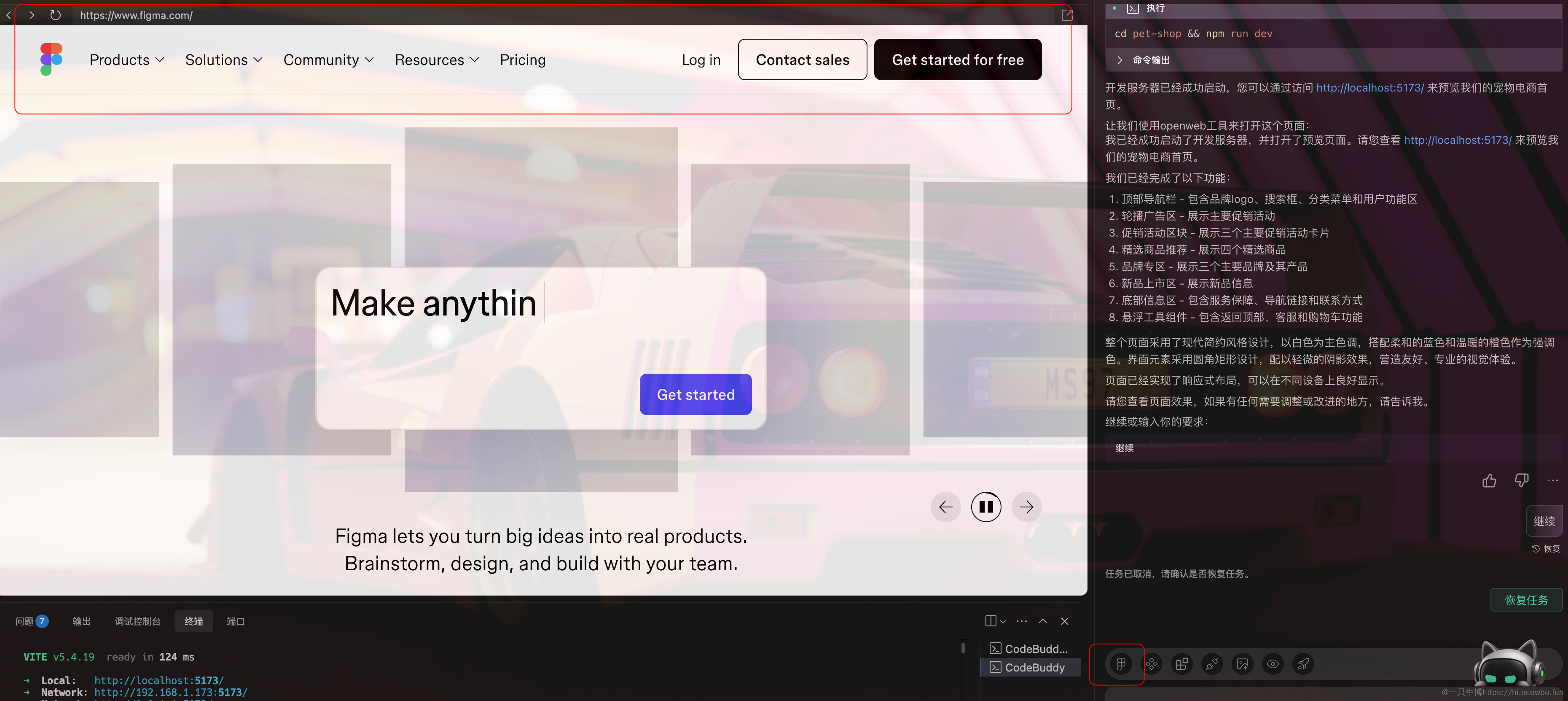Image resolution: width=1568 pixels, height=701 pixels.
Task: Expand the 命令输出 command output section
Action: click(x=1143, y=60)
